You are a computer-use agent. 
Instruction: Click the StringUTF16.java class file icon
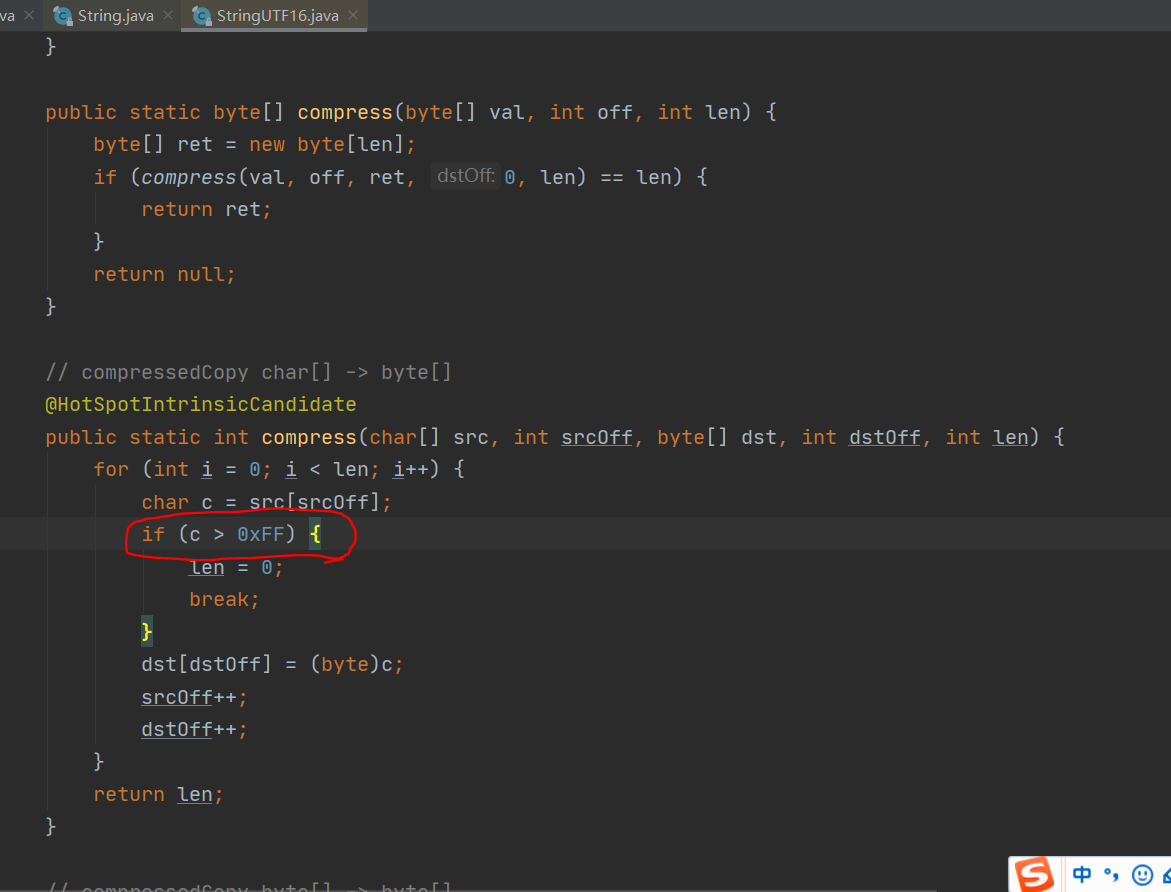(x=202, y=16)
